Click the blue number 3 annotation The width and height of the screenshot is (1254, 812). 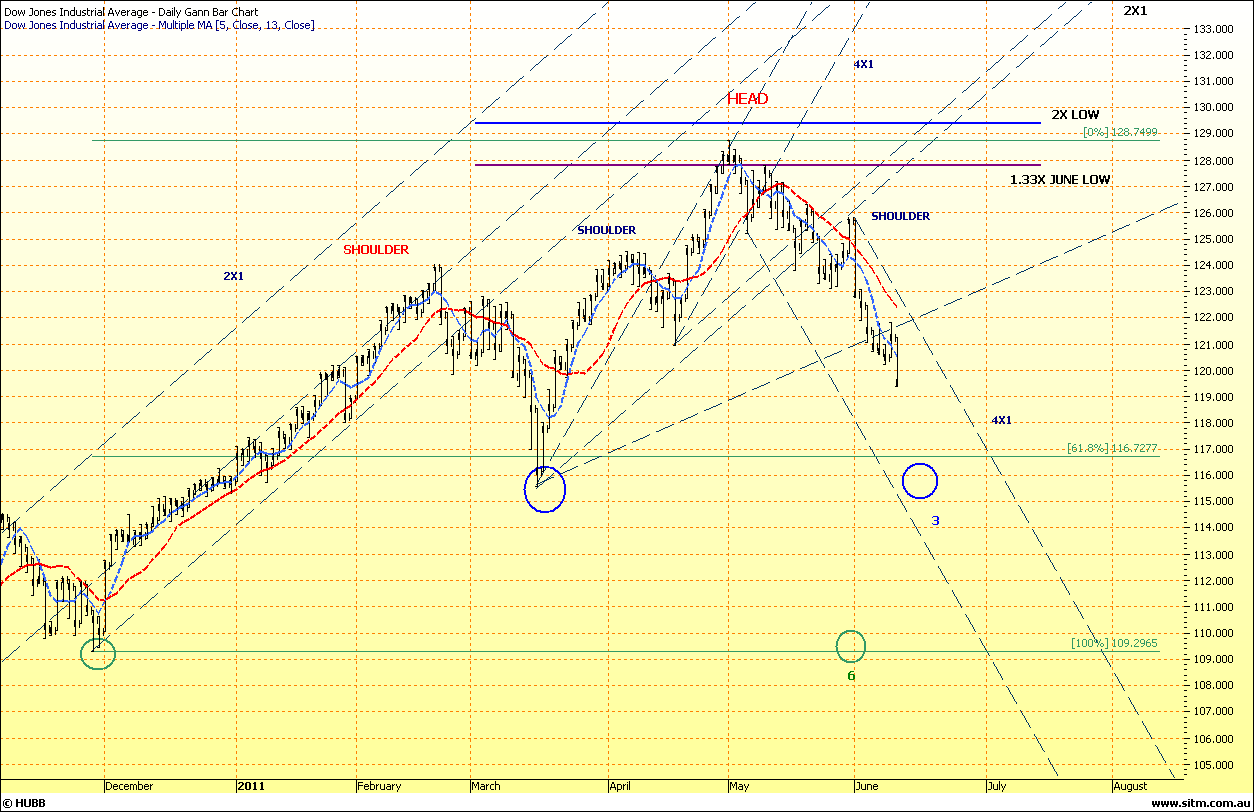935,521
